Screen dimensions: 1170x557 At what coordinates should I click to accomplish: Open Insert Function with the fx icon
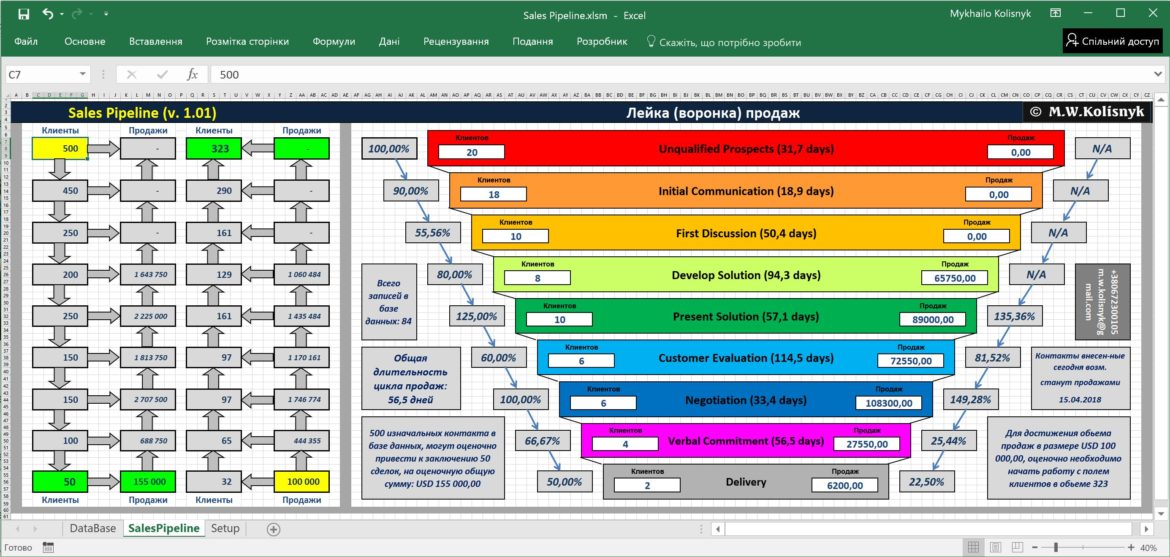click(x=193, y=75)
